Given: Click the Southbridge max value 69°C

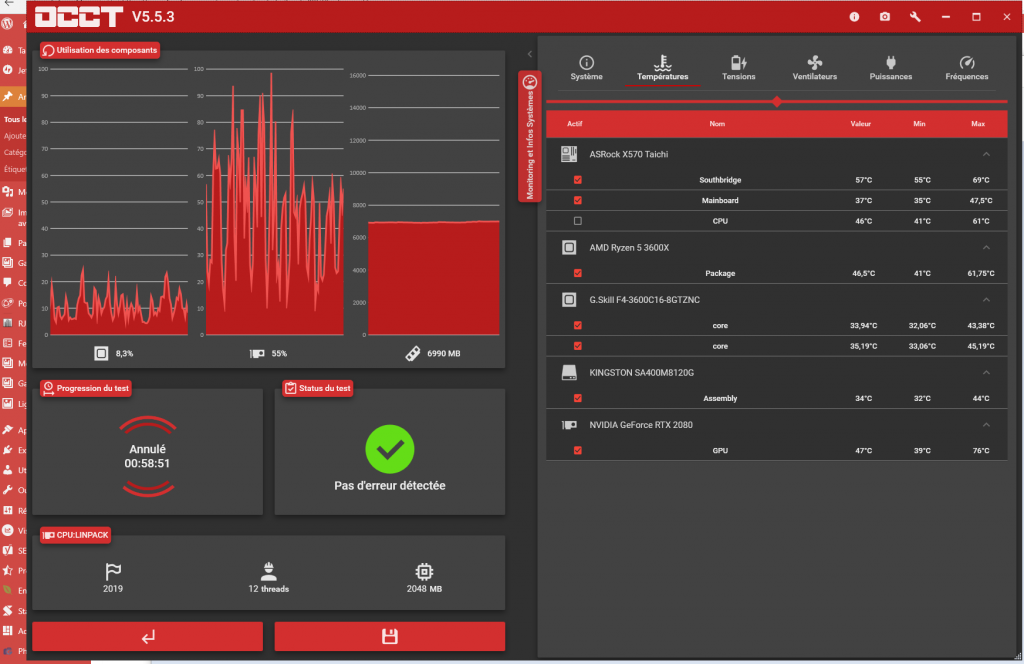Looking at the screenshot, I should 981,180.
